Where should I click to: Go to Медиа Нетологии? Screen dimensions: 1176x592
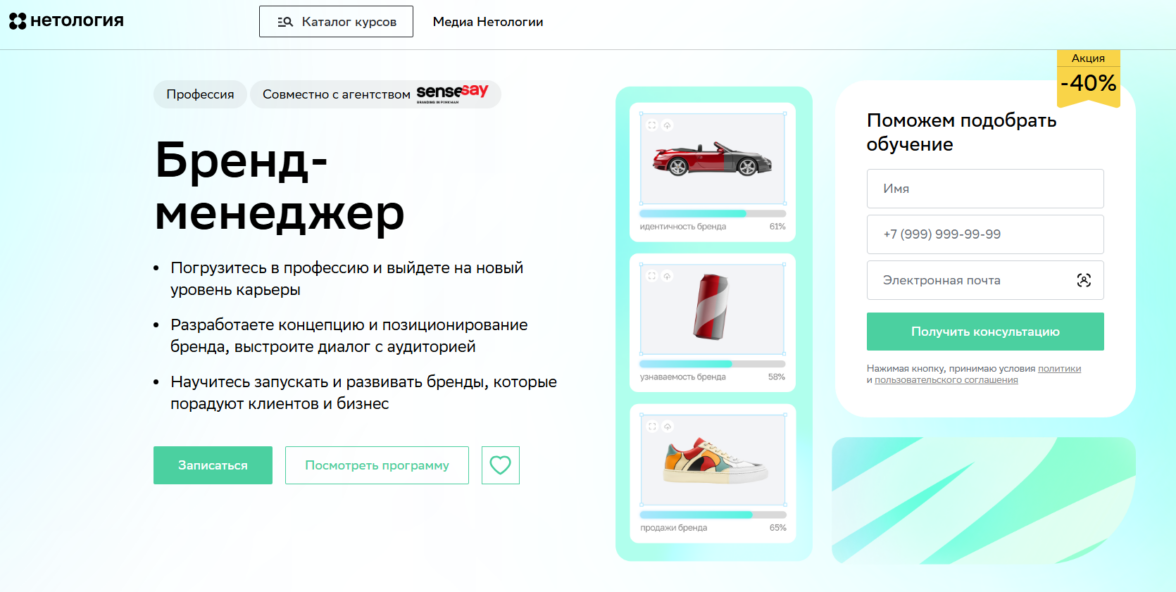tap(488, 22)
